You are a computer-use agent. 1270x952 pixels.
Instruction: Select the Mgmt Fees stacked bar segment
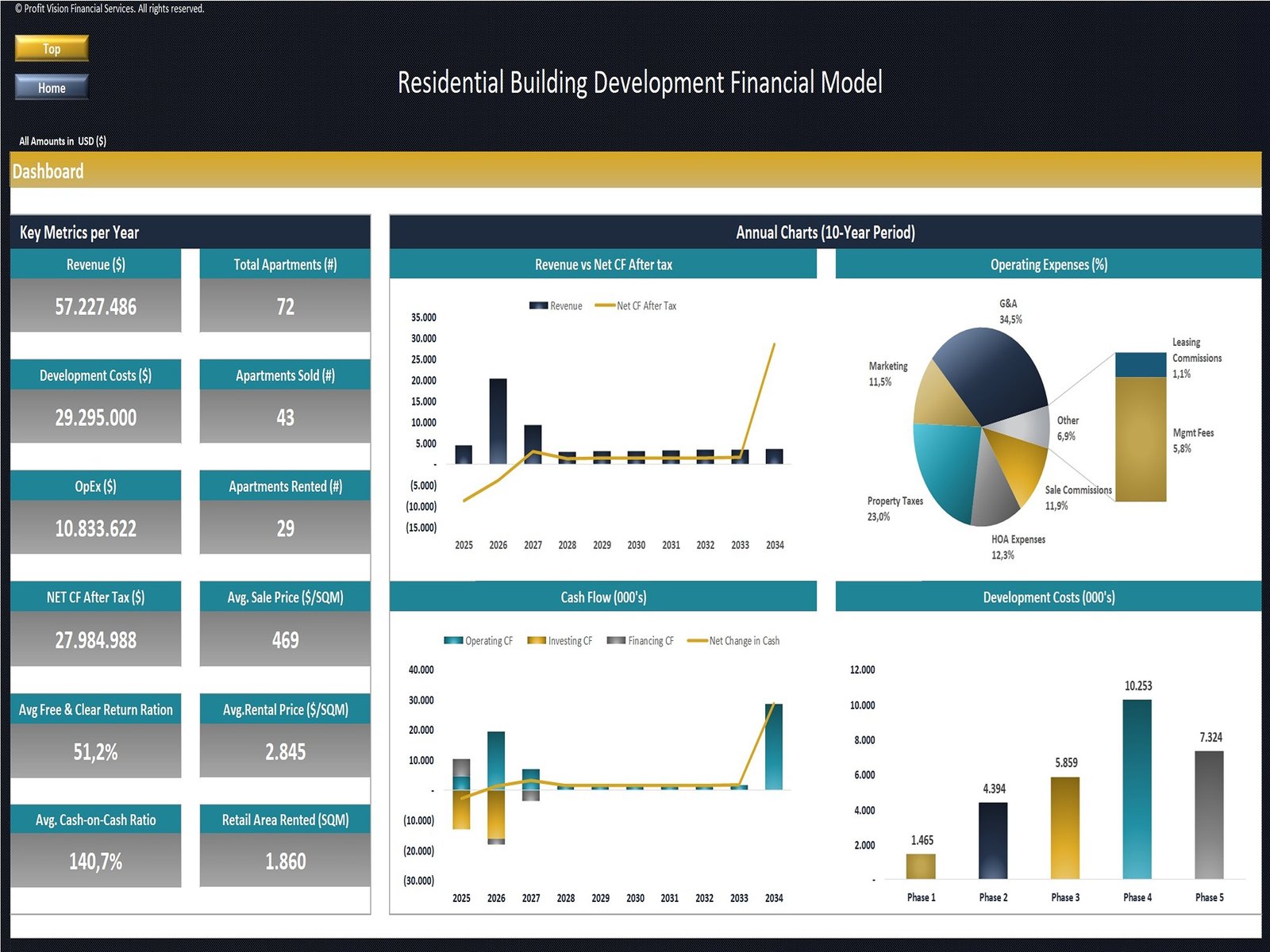click(1140, 439)
